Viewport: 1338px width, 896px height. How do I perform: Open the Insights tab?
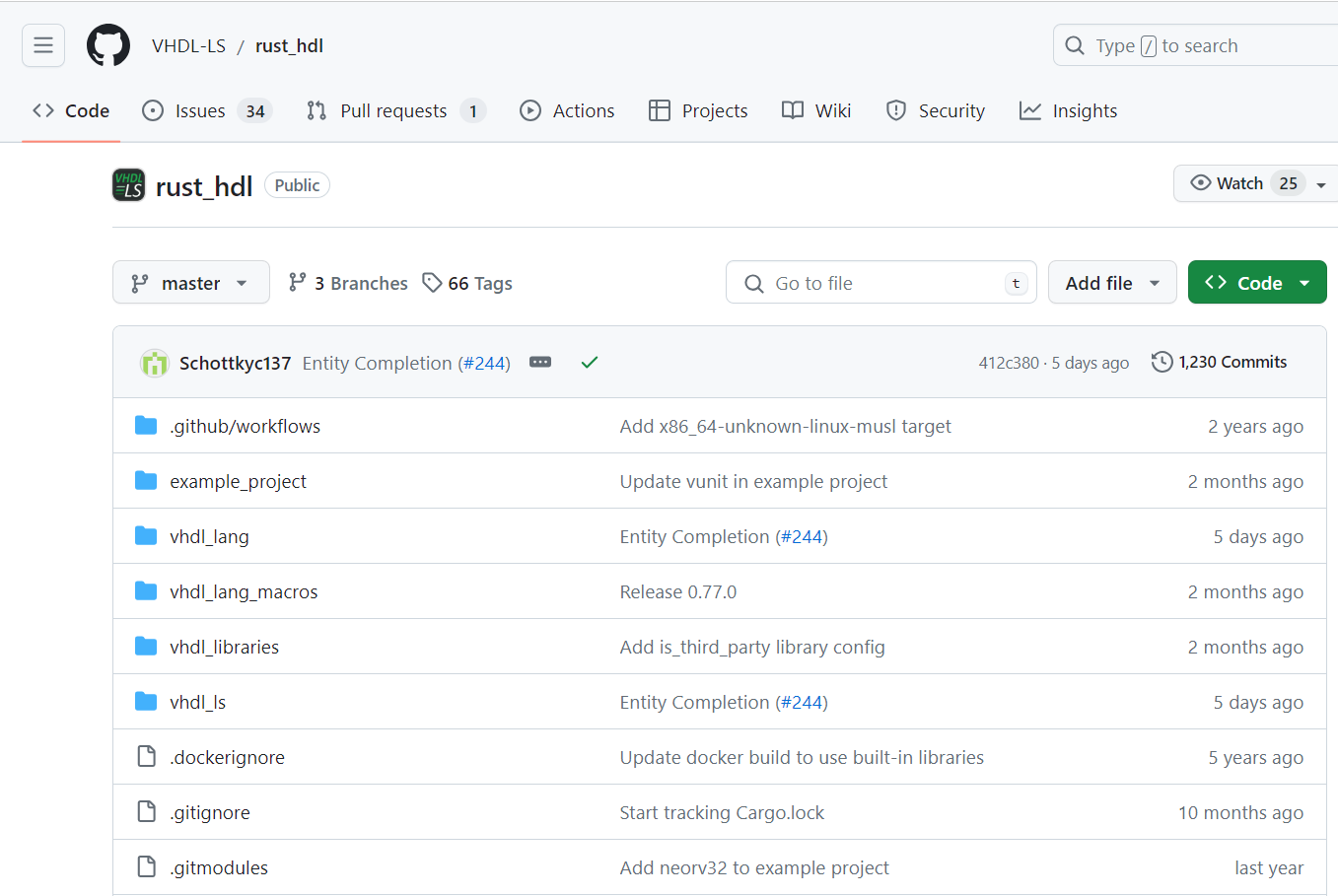tap(1069, 110)
